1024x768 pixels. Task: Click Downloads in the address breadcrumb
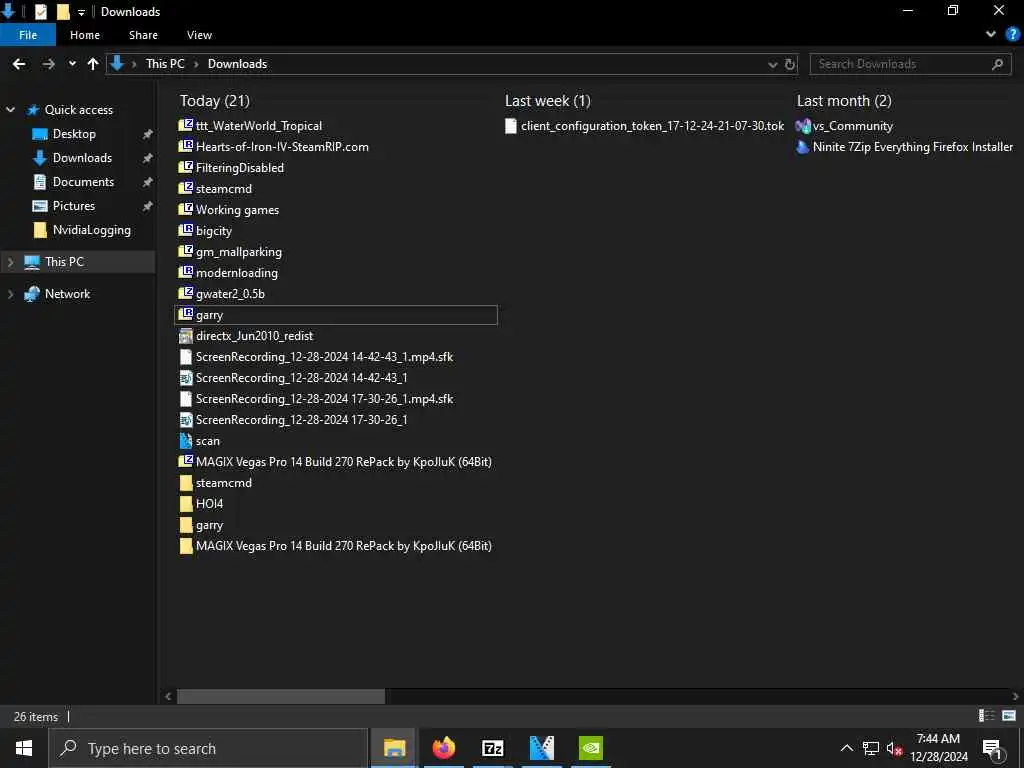(x=237, y=64)
